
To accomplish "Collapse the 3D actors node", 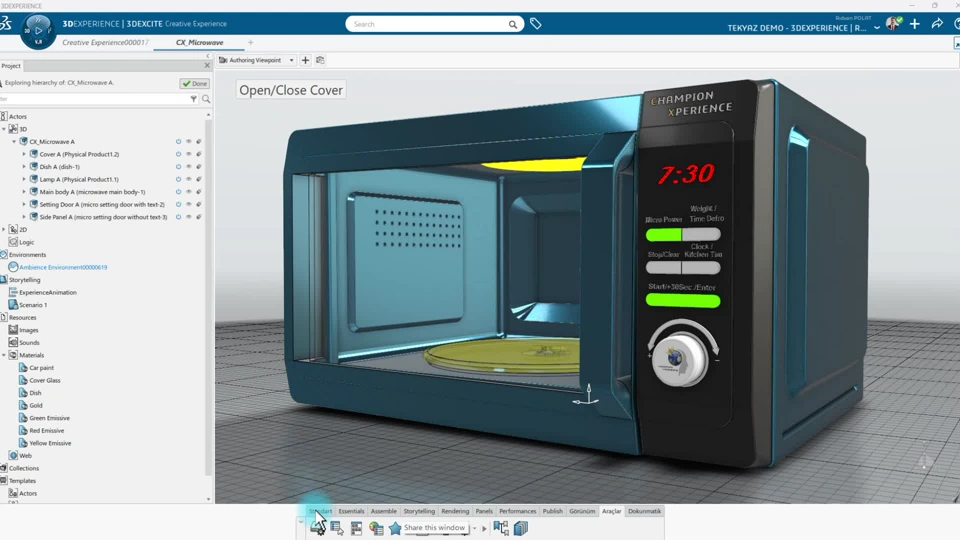I will [x=4, y=129].
